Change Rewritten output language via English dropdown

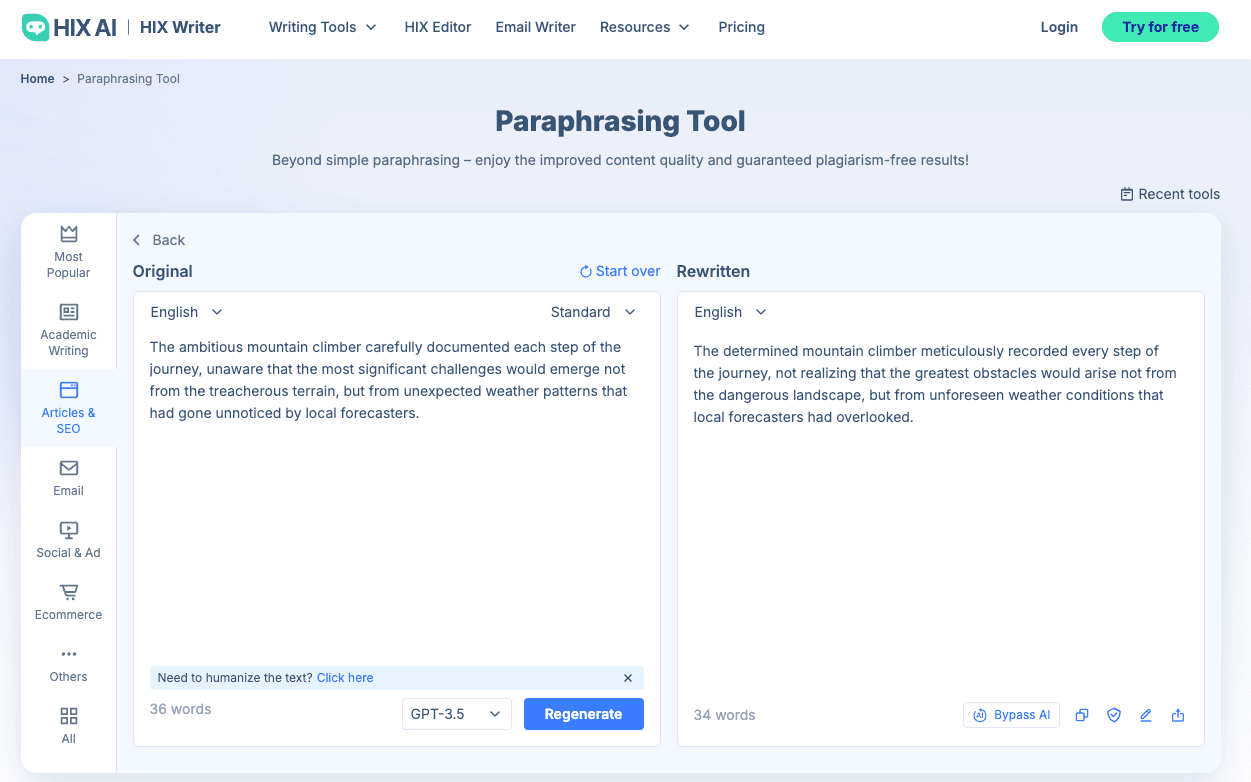tap(730, 311)
